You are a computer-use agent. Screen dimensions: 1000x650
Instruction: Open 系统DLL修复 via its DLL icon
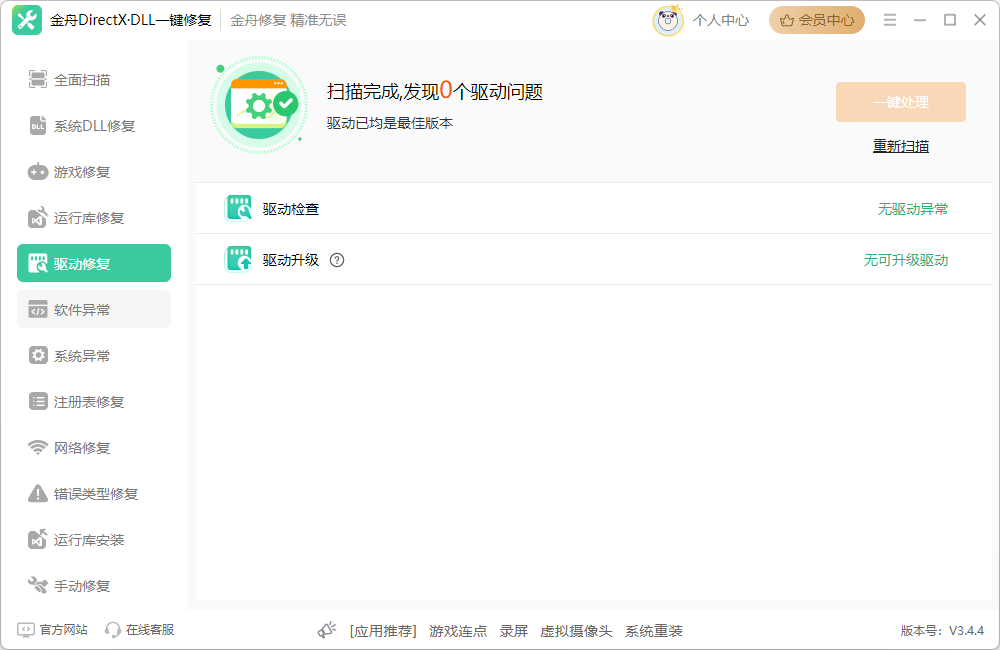pyautogui.click(x=37, y=125)
